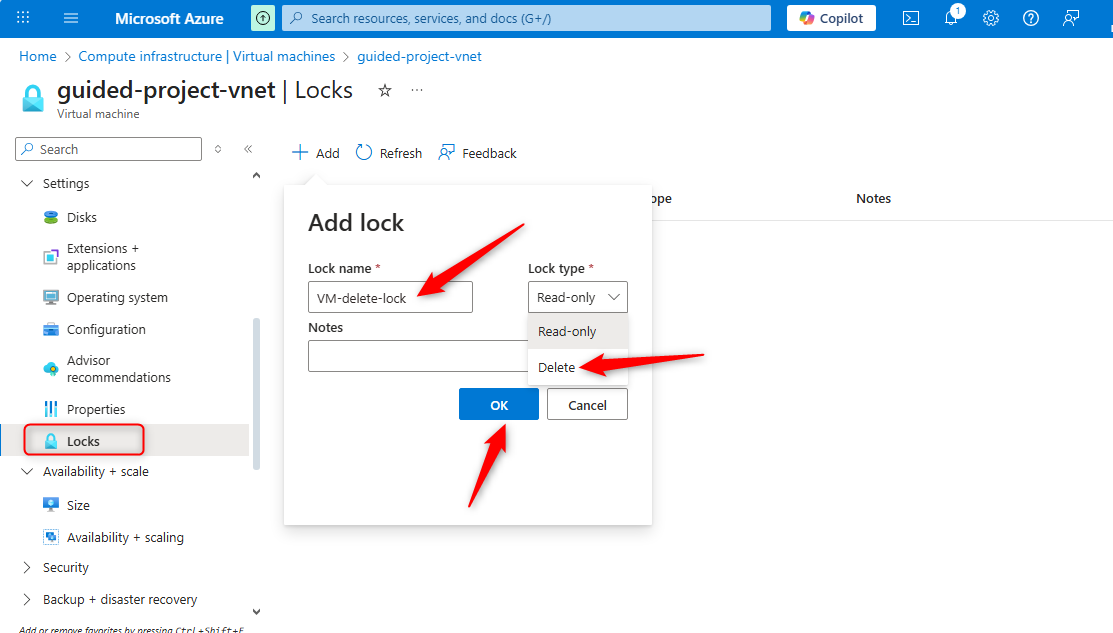Open the feedback person icon in the header
Viewport: 1113px width, 633px height.
tap(1070, 18)
